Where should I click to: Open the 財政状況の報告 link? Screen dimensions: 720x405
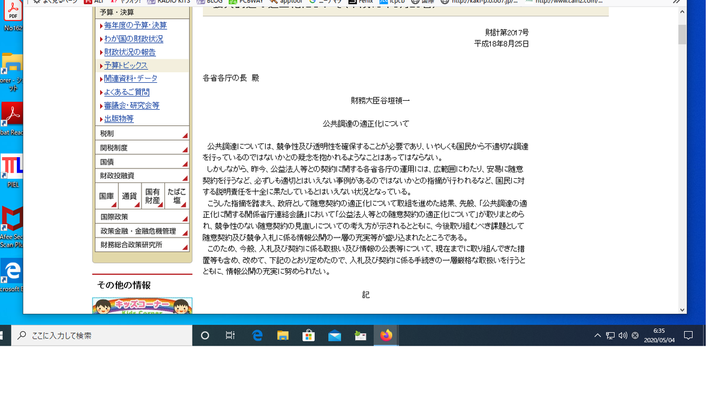pos(130,52)
